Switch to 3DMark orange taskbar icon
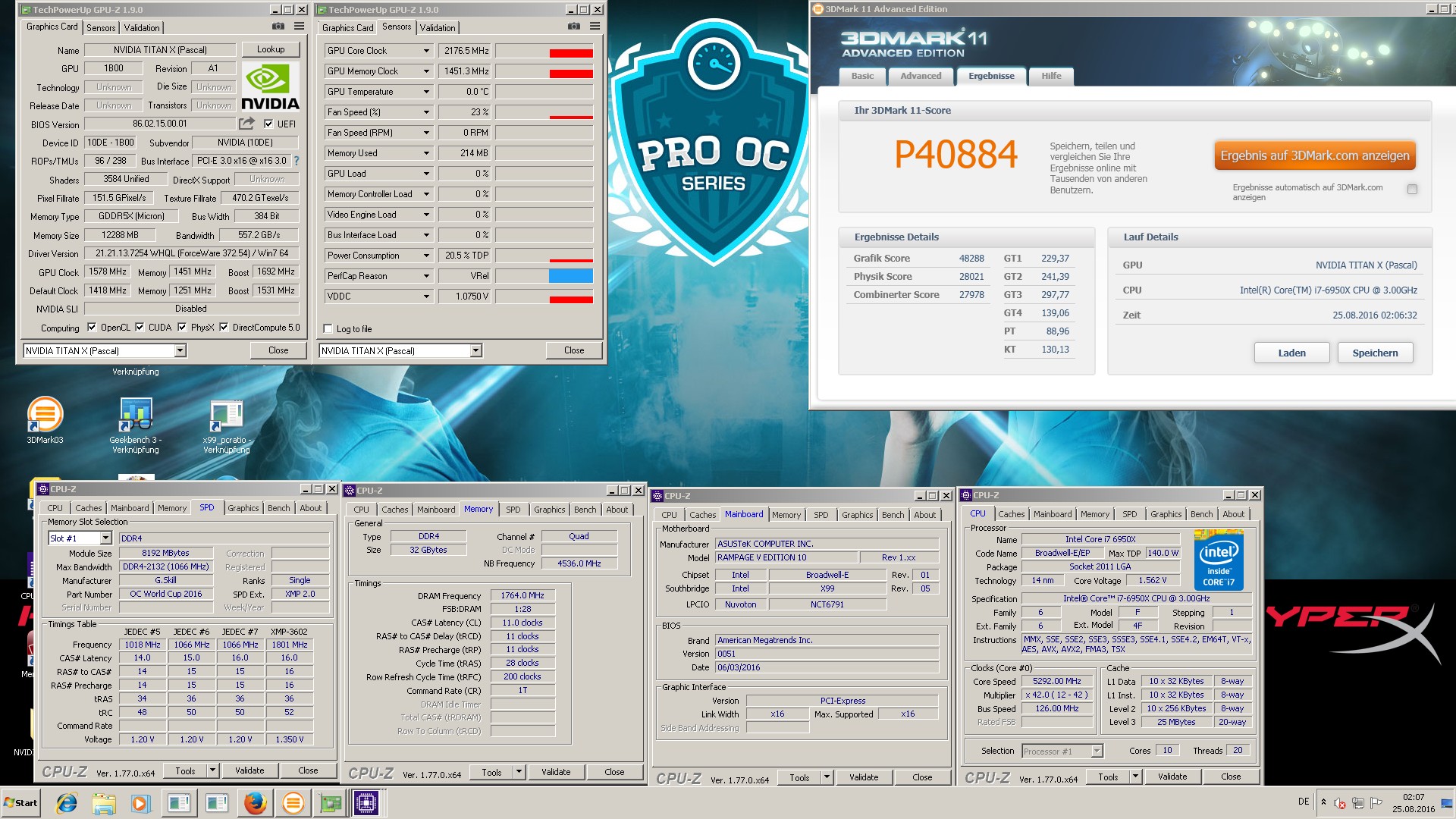Image resolution: width=1456 pixels, height=819 pixels. 293,802
